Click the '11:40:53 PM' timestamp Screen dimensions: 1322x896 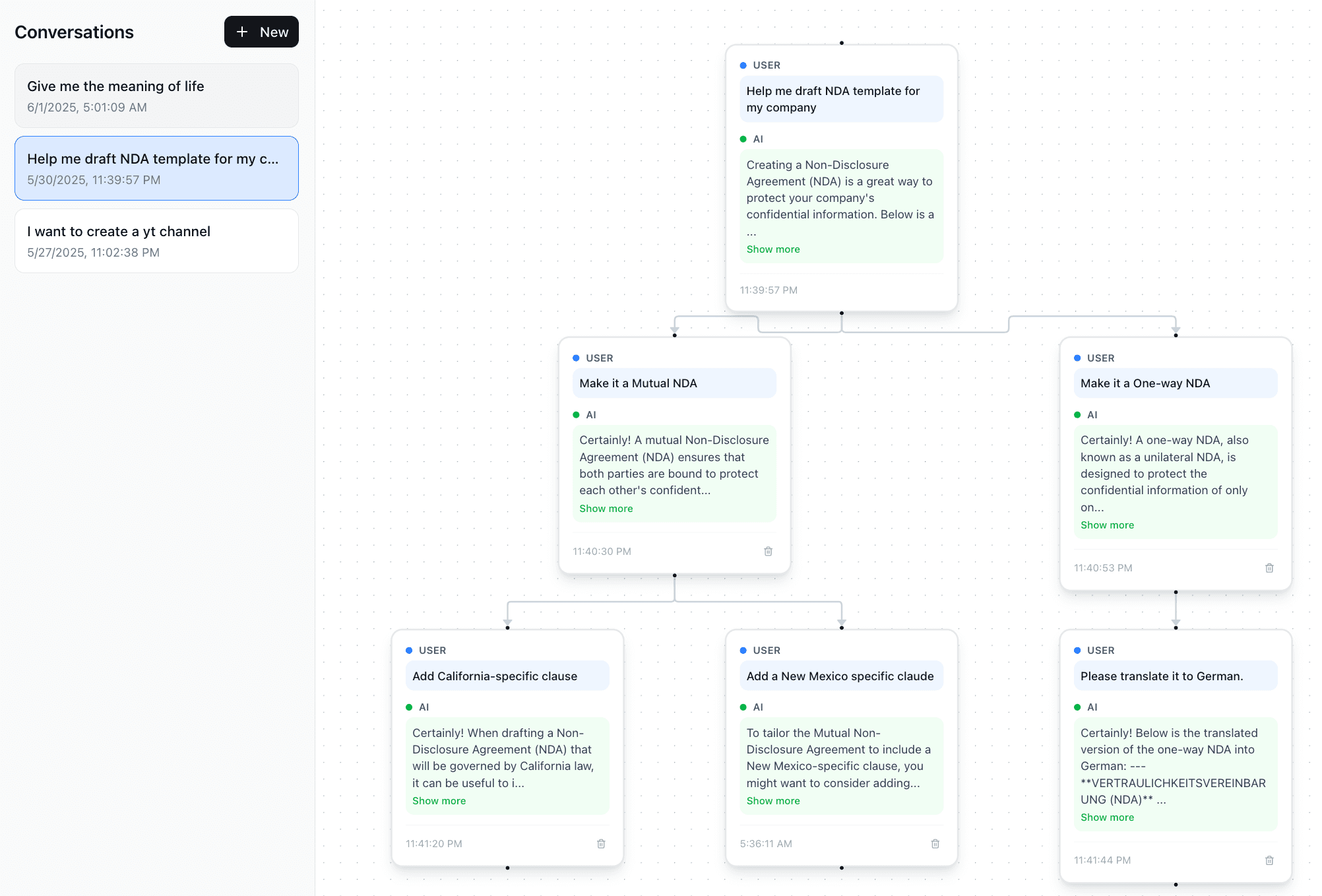pos(1103,567)
